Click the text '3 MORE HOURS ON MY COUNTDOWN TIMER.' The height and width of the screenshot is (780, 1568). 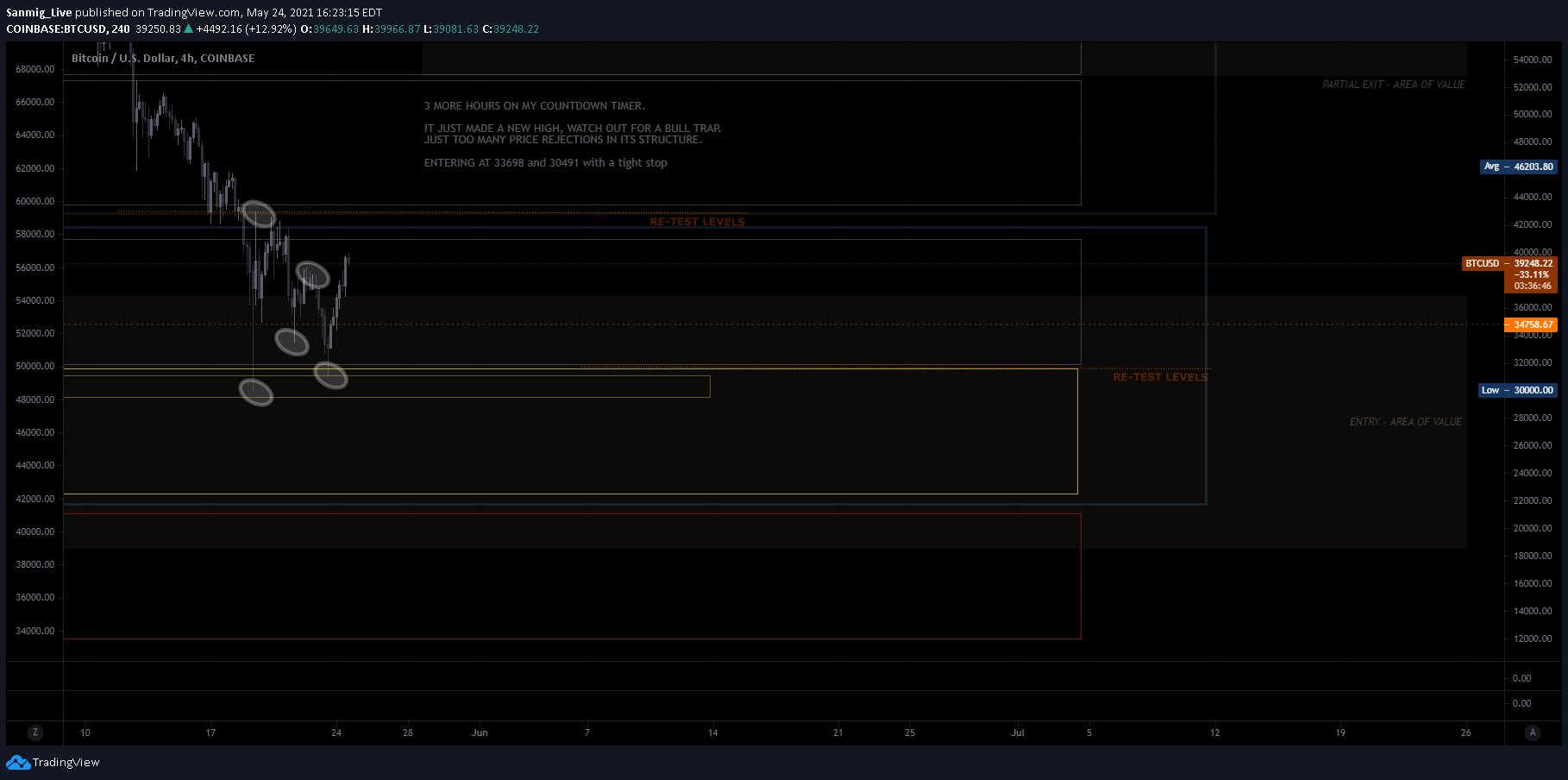click(535, 106)
